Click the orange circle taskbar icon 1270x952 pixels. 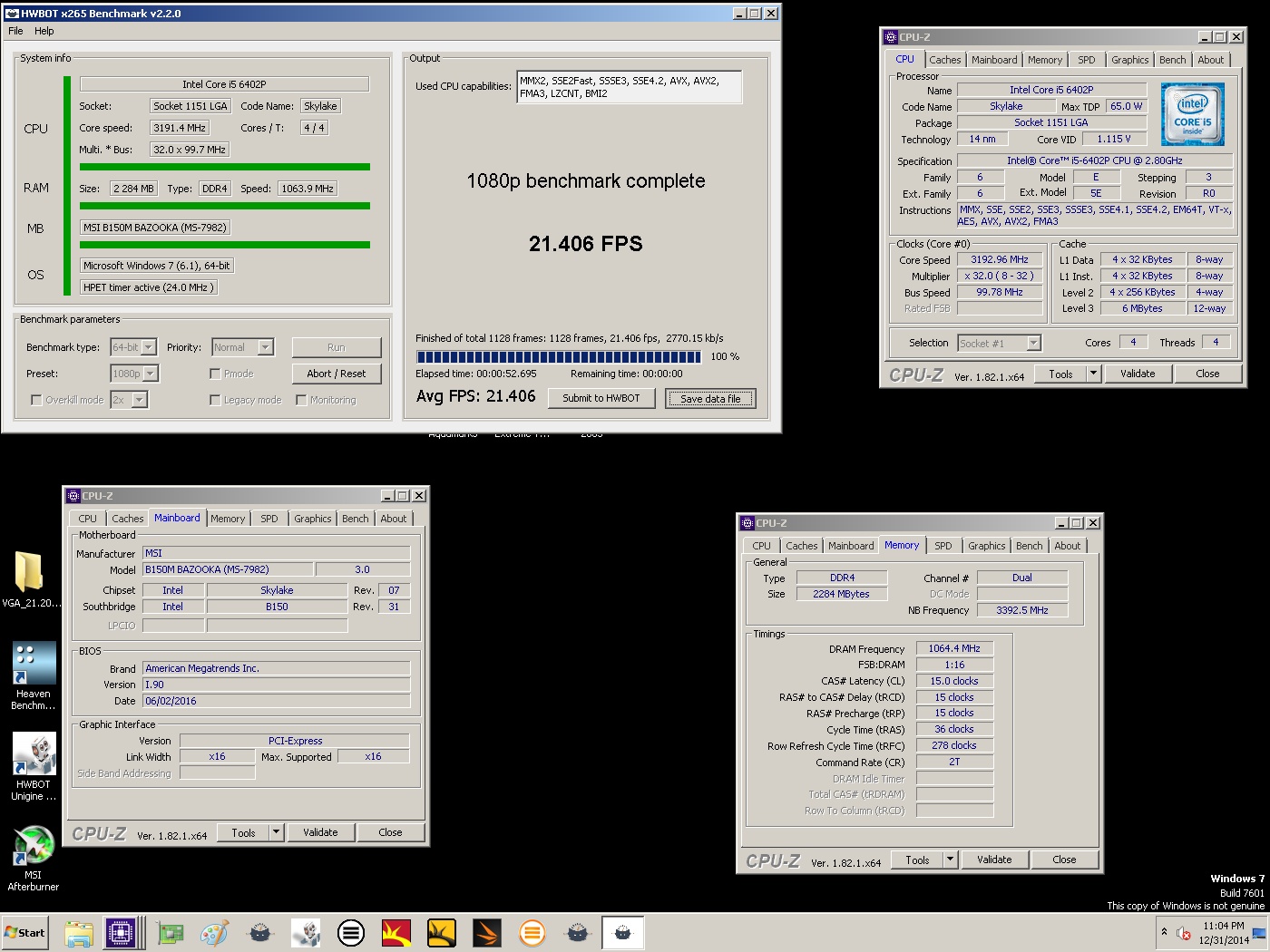pyautogui.click(x=532, y=933)
